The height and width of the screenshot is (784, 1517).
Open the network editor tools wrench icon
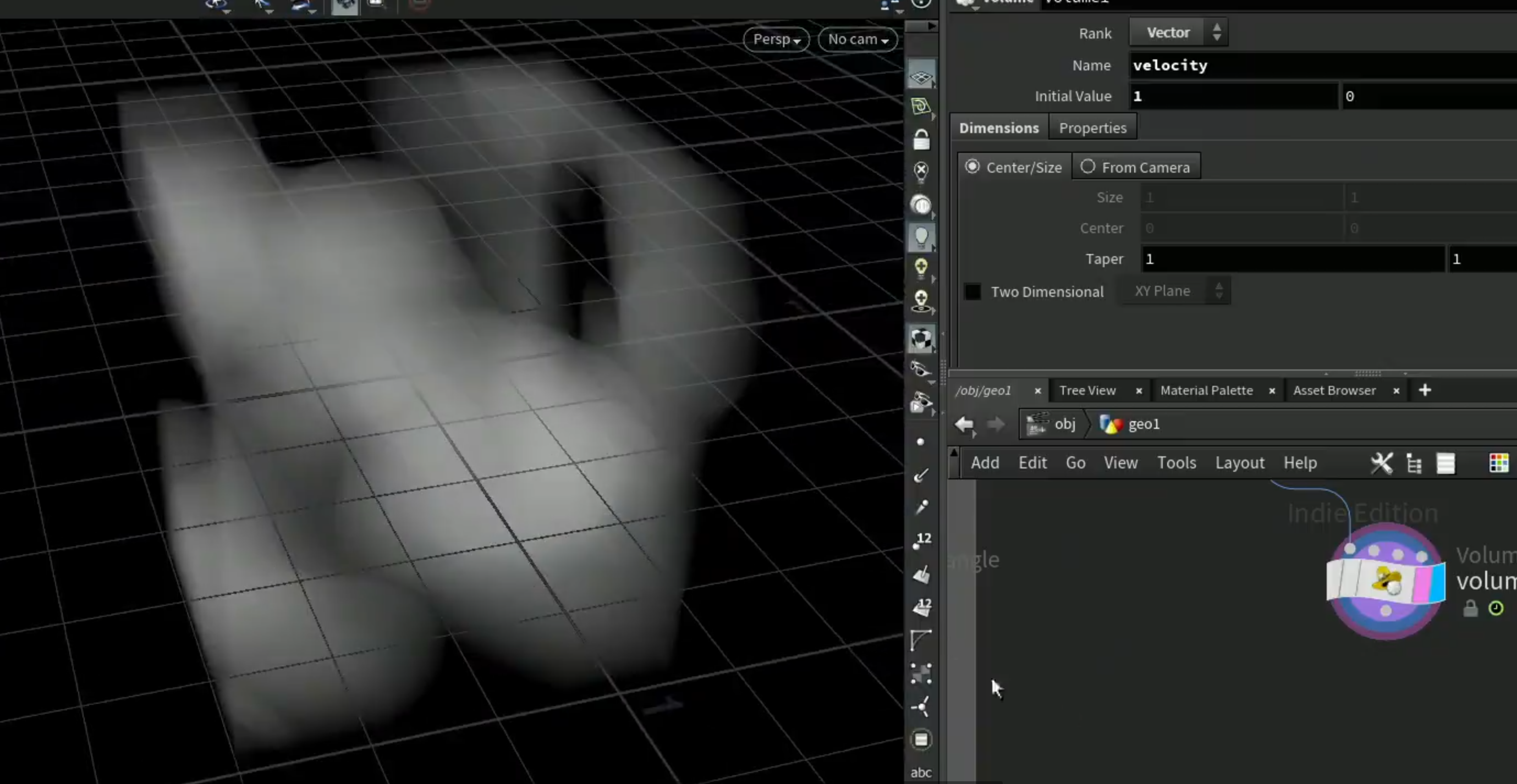coord(1381,463)
